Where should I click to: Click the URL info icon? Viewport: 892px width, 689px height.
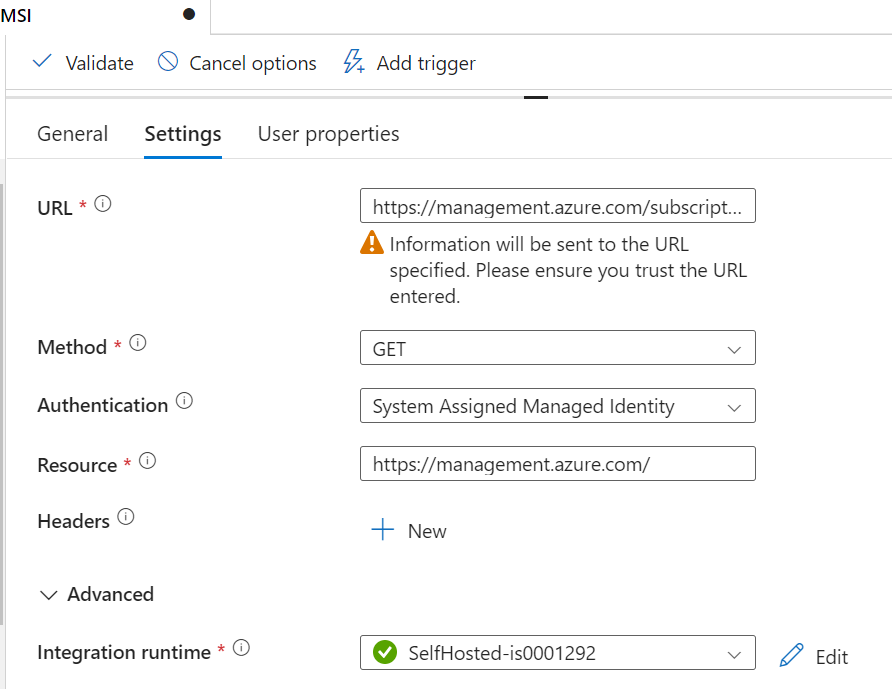point(102,204)
